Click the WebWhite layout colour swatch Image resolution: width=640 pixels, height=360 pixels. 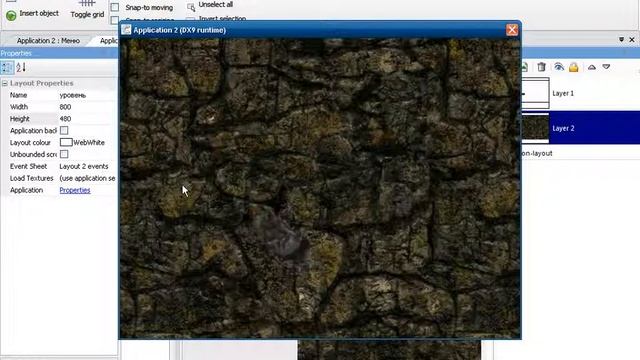pyautogui.click(x=66, y=142)
